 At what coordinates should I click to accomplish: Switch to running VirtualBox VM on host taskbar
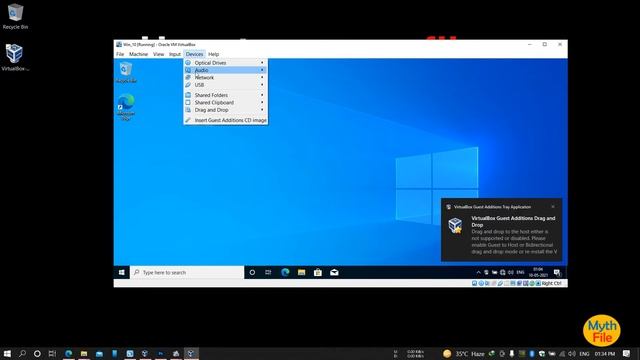point(191,353)
